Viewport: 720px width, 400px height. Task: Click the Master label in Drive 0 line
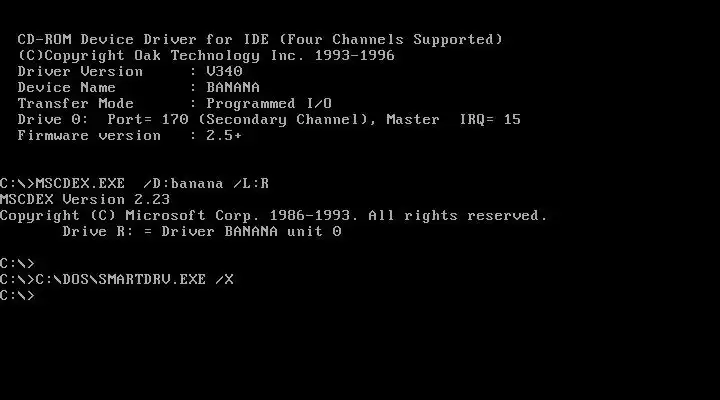tap(412, 119)
